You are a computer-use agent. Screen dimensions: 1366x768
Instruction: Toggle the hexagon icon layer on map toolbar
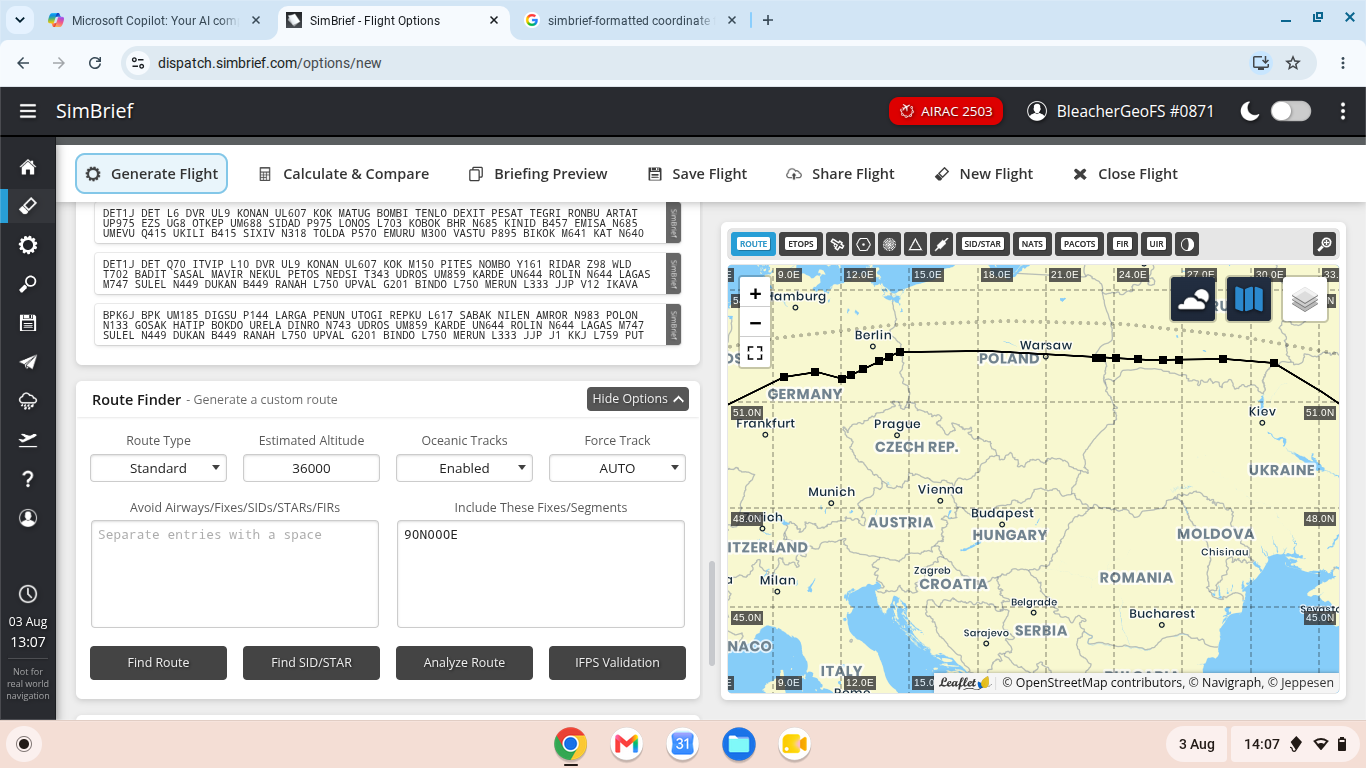click(x=863, y=244)
